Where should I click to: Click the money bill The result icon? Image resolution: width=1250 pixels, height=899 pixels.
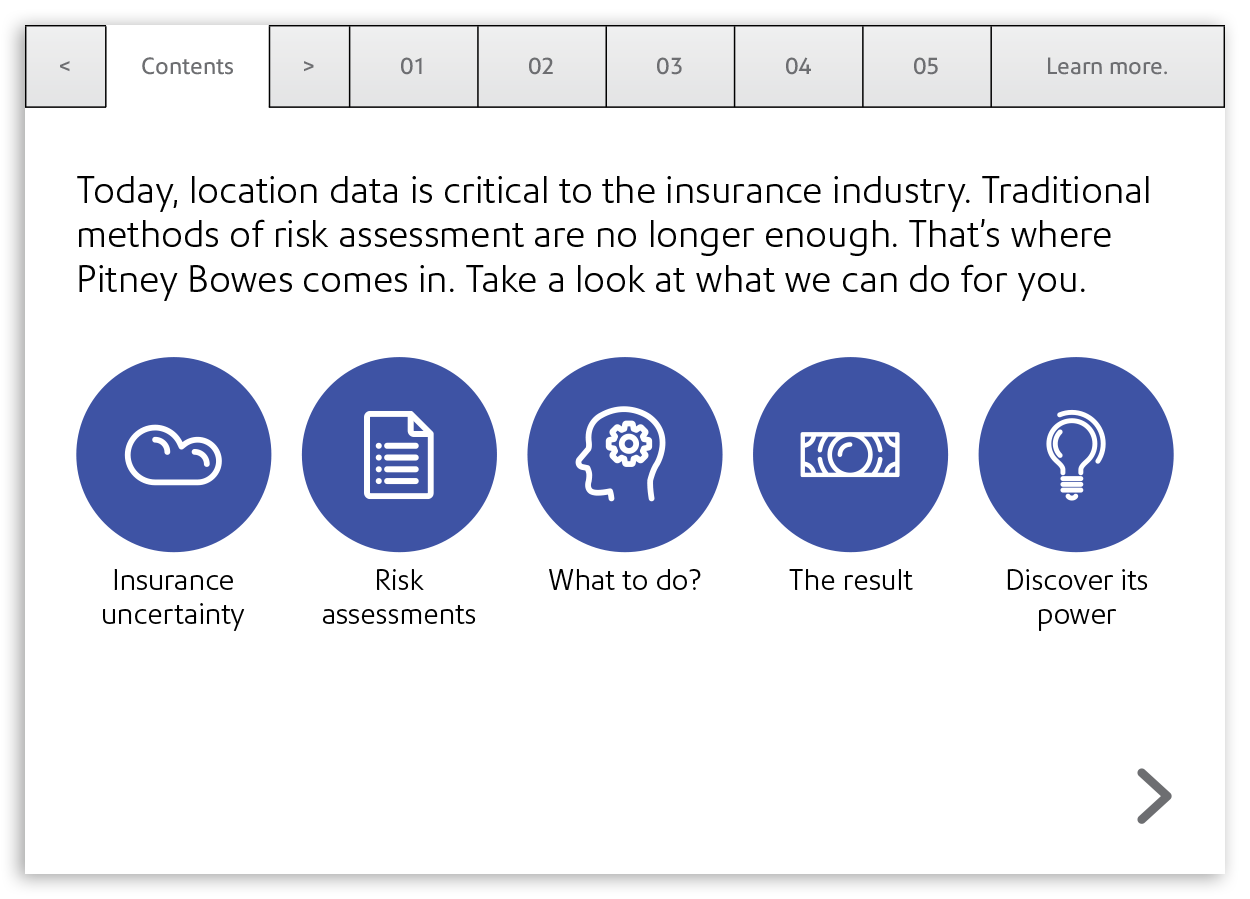(850, 455)
